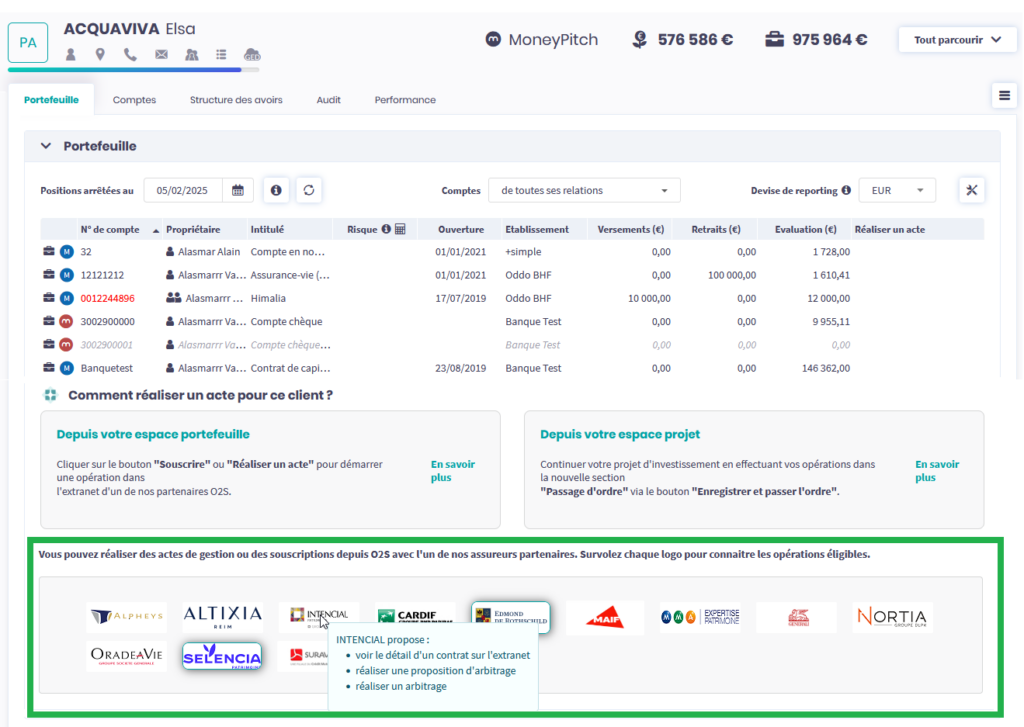
Task: Open the client address location pin icon
Action: pos(100,54)
